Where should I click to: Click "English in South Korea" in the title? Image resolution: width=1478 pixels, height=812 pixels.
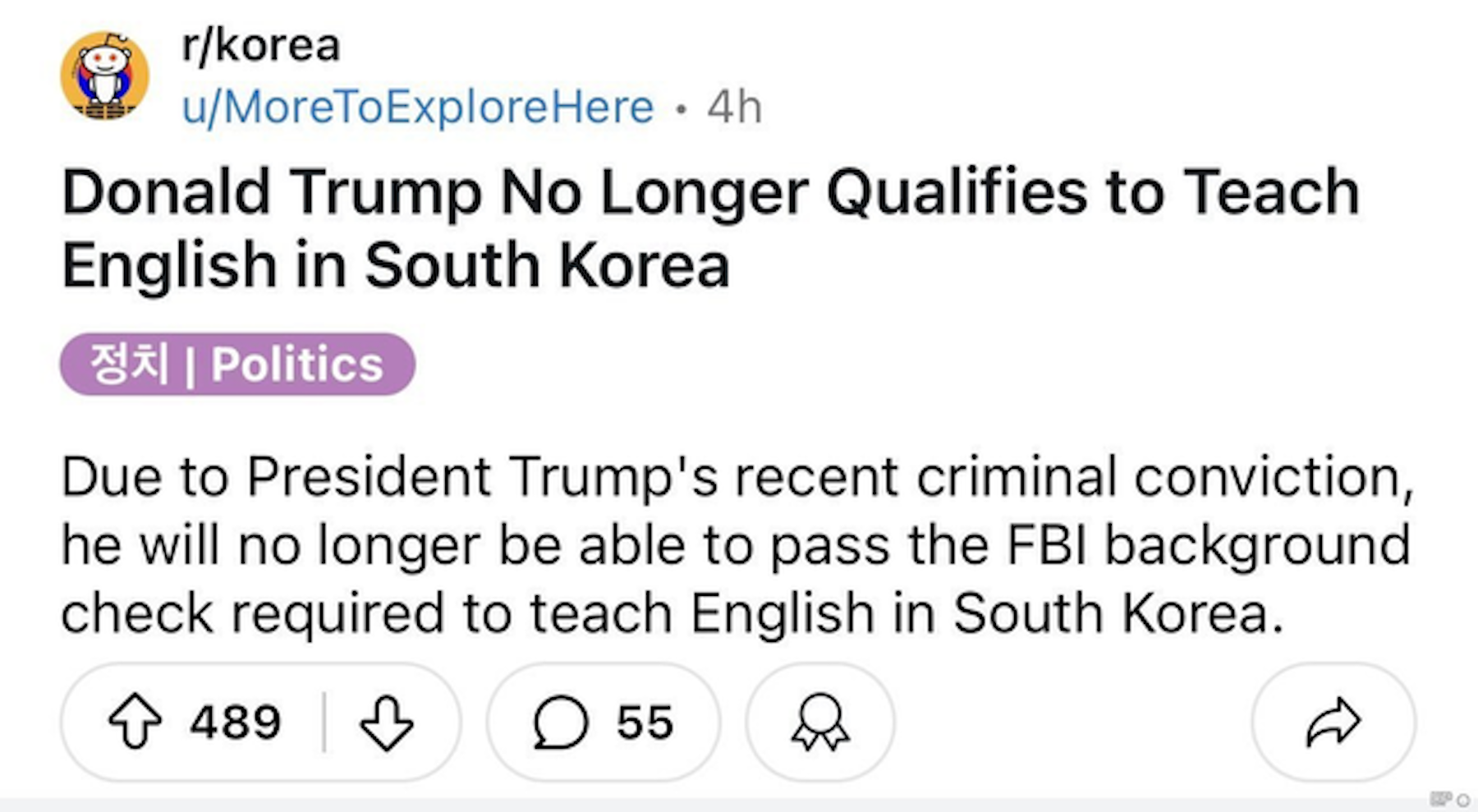click(x=395, y=265)
